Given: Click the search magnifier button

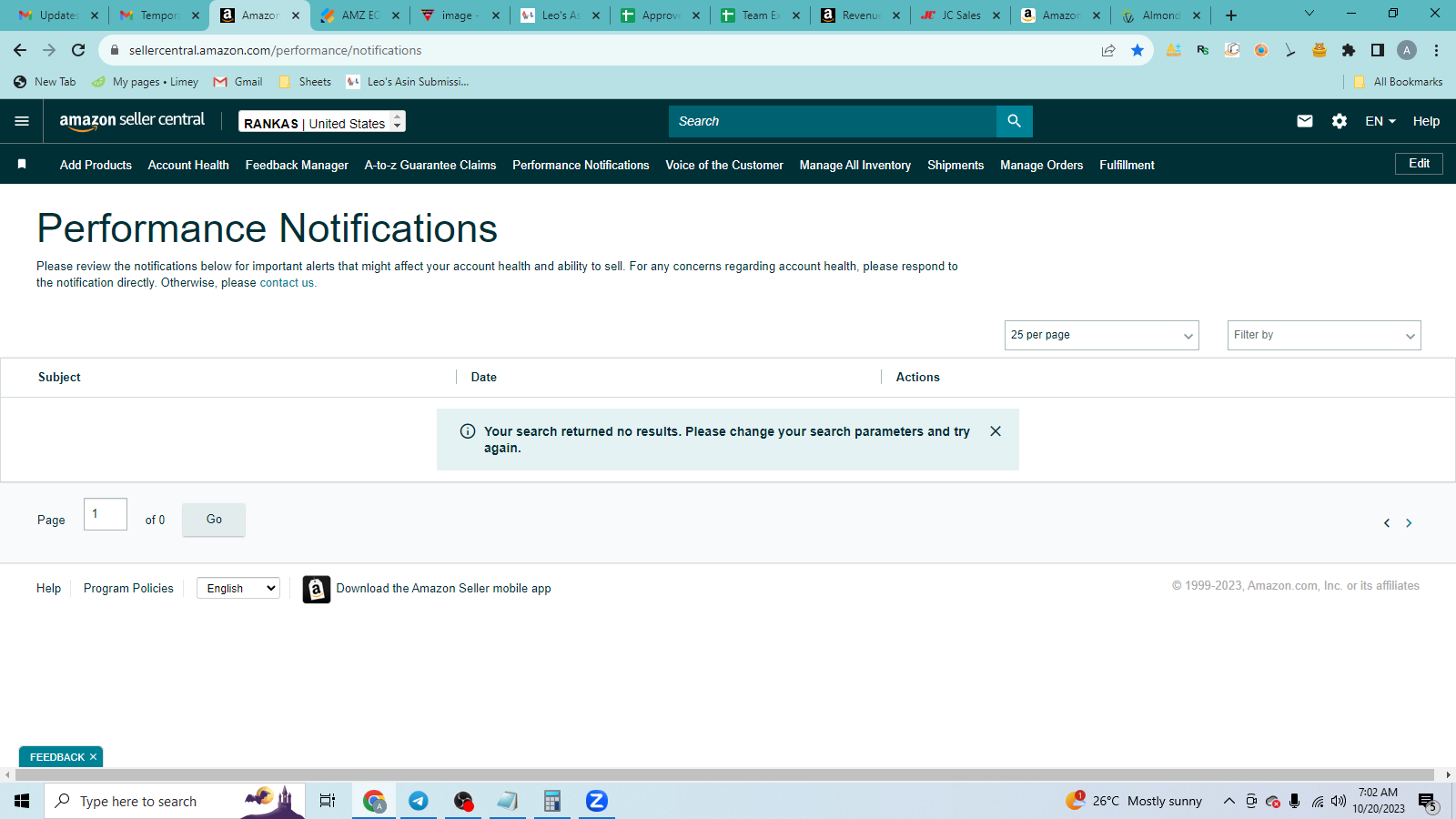Looking at the screenshot, I should tap(1014, 121).
